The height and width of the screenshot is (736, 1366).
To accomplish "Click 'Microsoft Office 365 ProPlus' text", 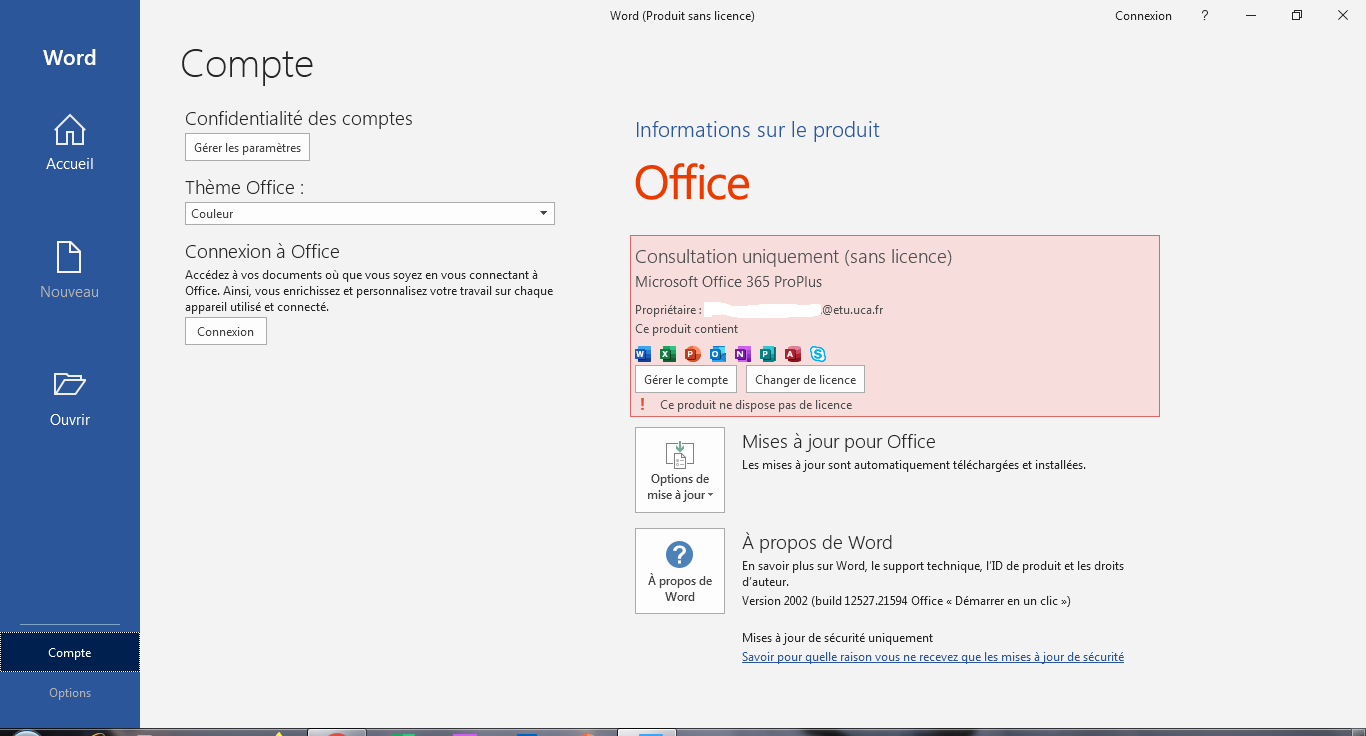I will [729, 282].
